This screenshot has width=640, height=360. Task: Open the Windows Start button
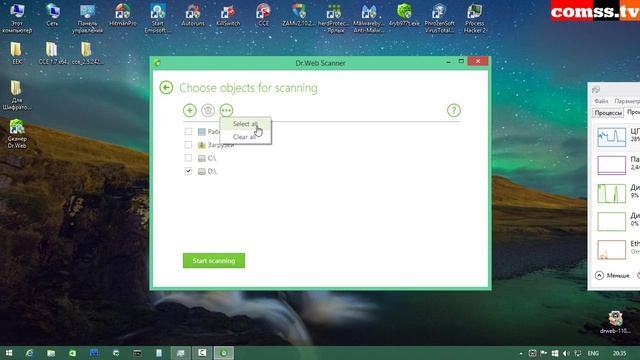[9, 353]
